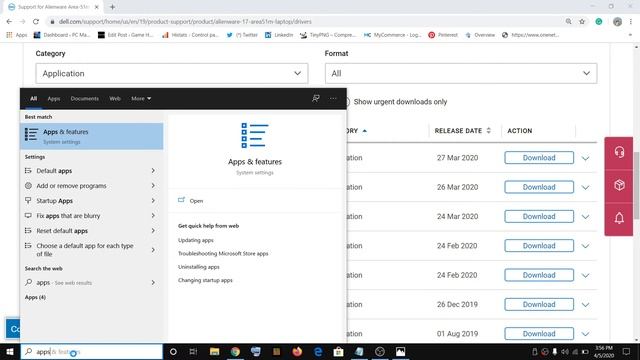Open Uninstalling apps web help link
The image size is (640, 360).
click(199, 267)
